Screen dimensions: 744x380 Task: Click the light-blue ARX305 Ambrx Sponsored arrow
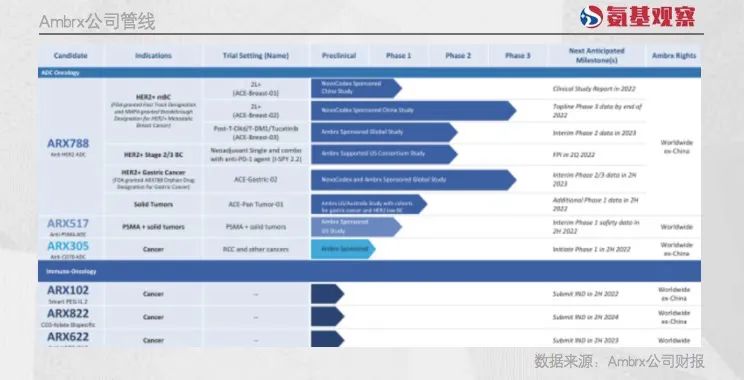(343, 249)
